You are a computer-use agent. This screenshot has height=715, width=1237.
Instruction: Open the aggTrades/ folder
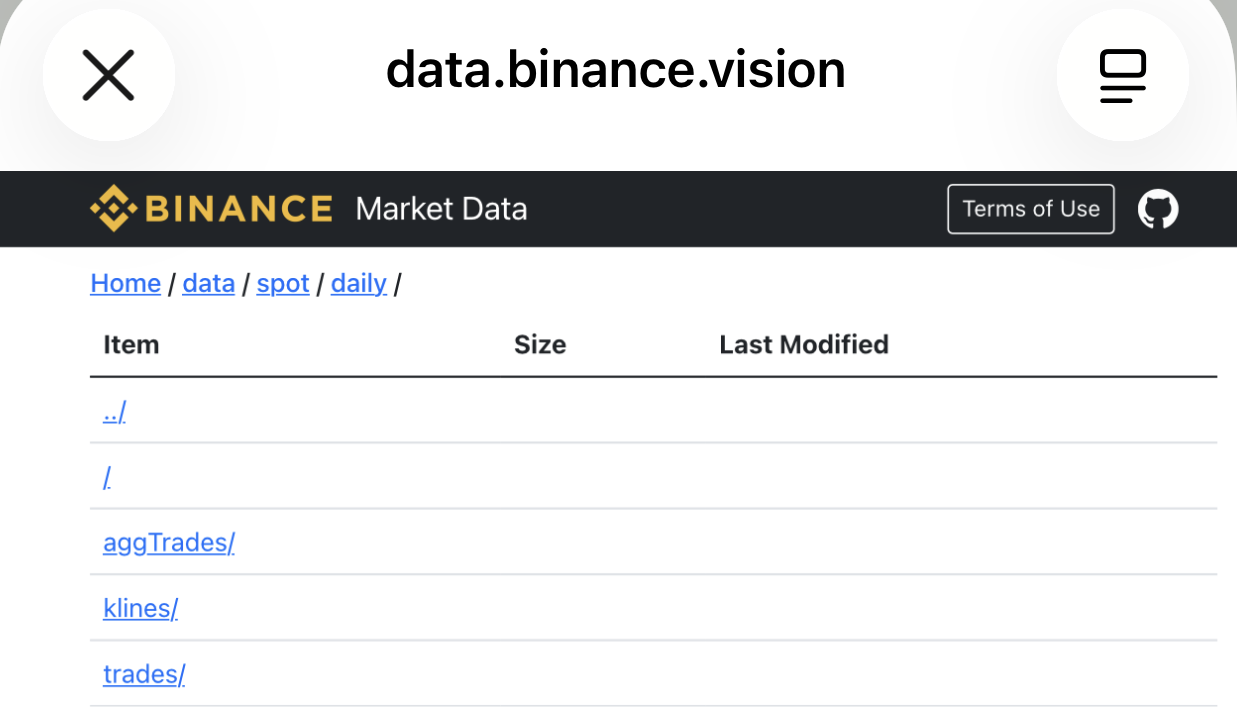169,543
